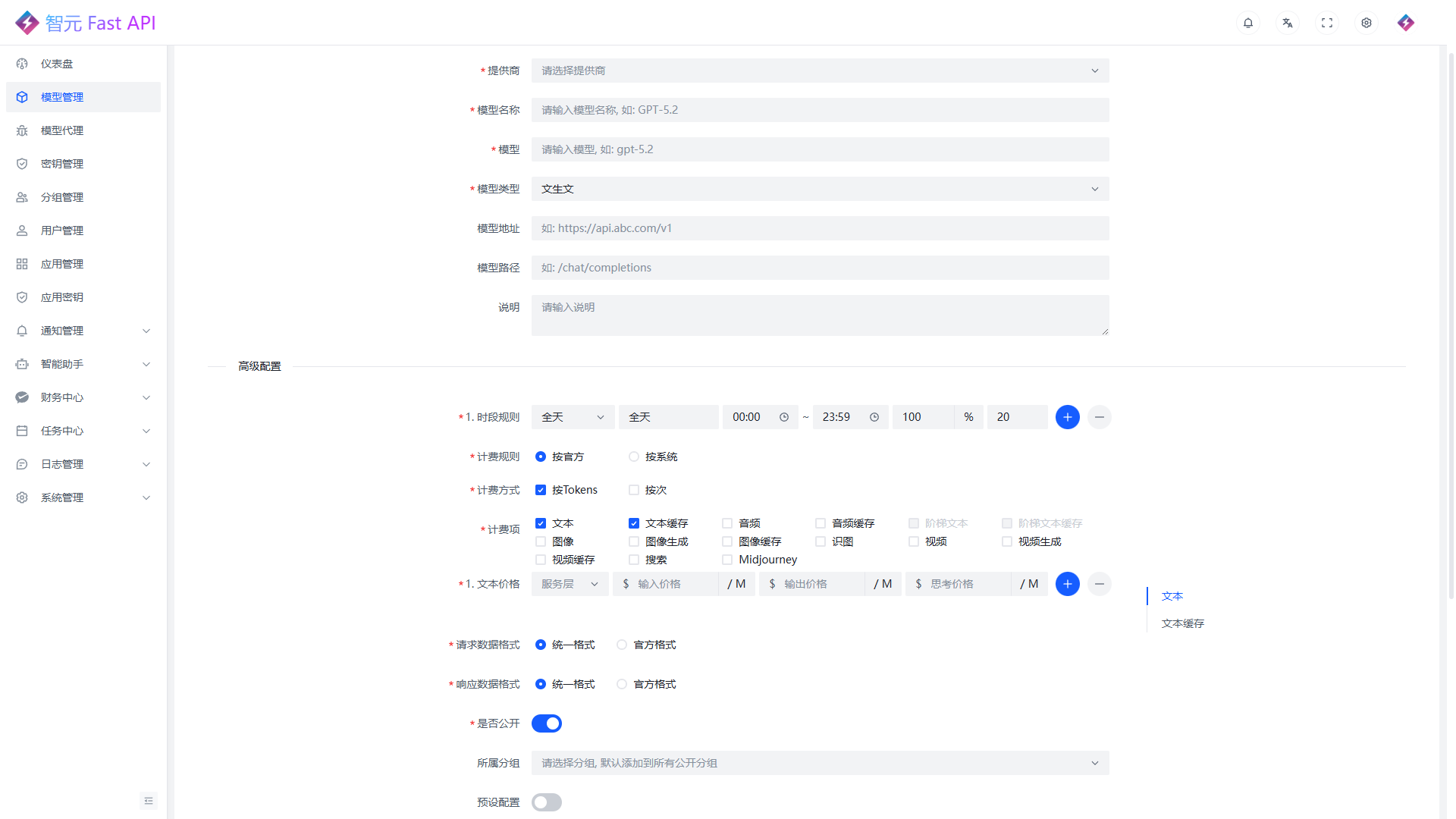Click the notification bell icon

pos(1247,23)
